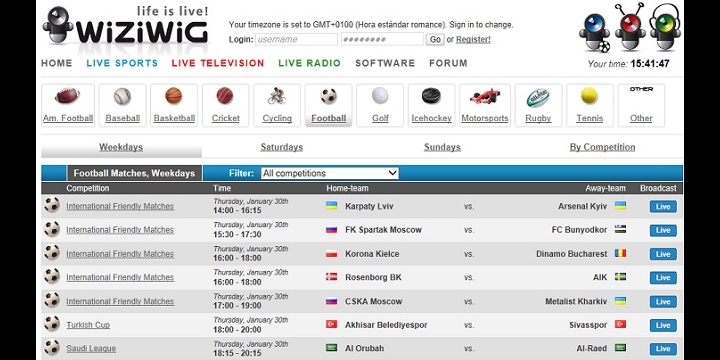This screenshot has height=360, width=720.
Task: Click the Your time clock display
Action: (x=629, y=64)
